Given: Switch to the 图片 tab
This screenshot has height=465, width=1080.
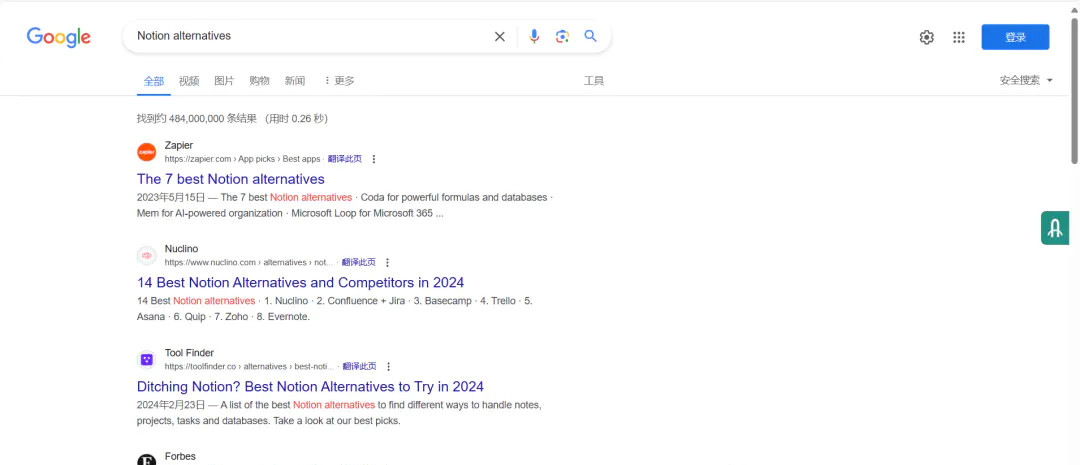Looking at the screenshot, I should click(x=224, y=81).
